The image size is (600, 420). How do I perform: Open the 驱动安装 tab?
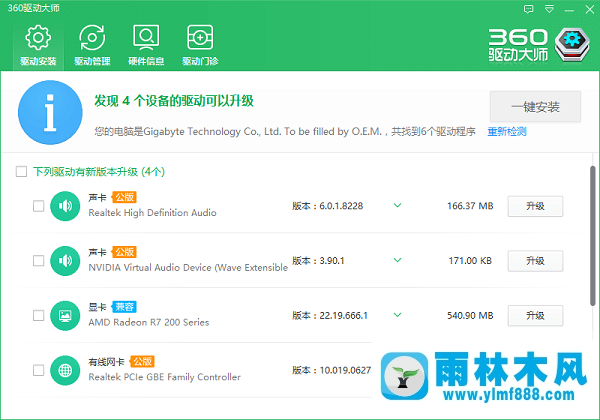click(x=38, y=46)
